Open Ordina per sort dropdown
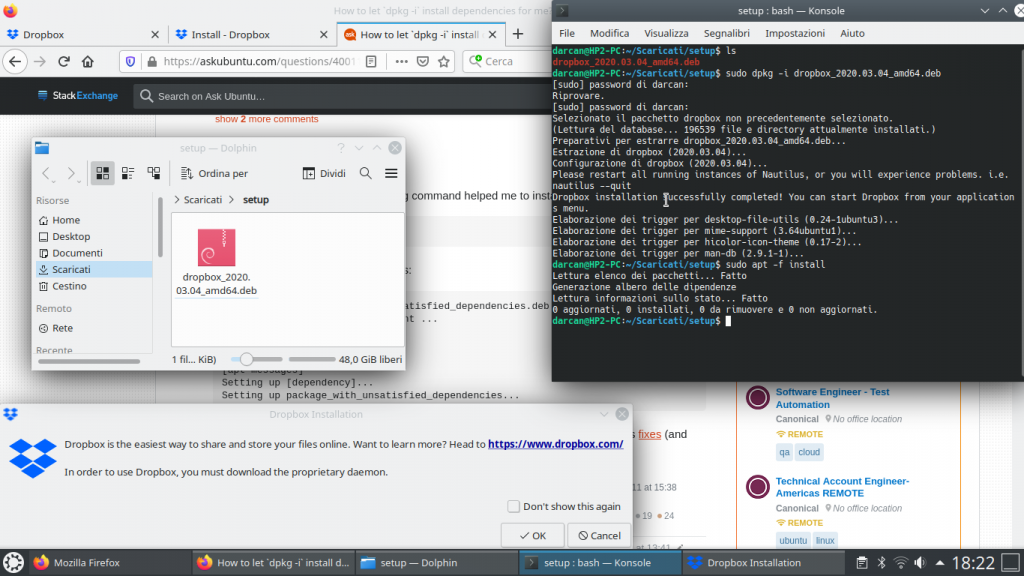 click(x=214, y=173)
